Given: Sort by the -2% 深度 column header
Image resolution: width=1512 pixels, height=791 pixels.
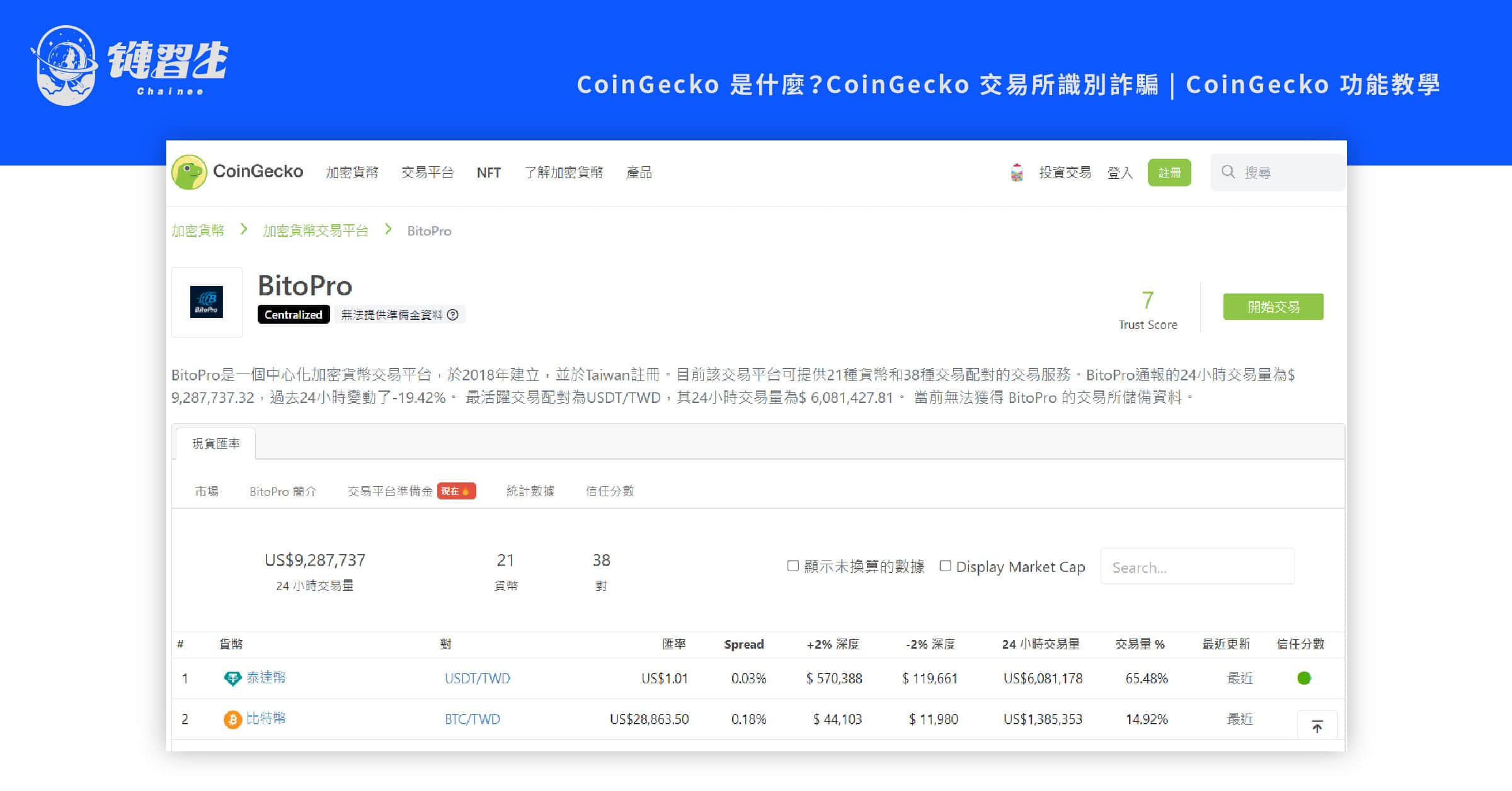Looking at the screenshot, I should coord(931,644).
